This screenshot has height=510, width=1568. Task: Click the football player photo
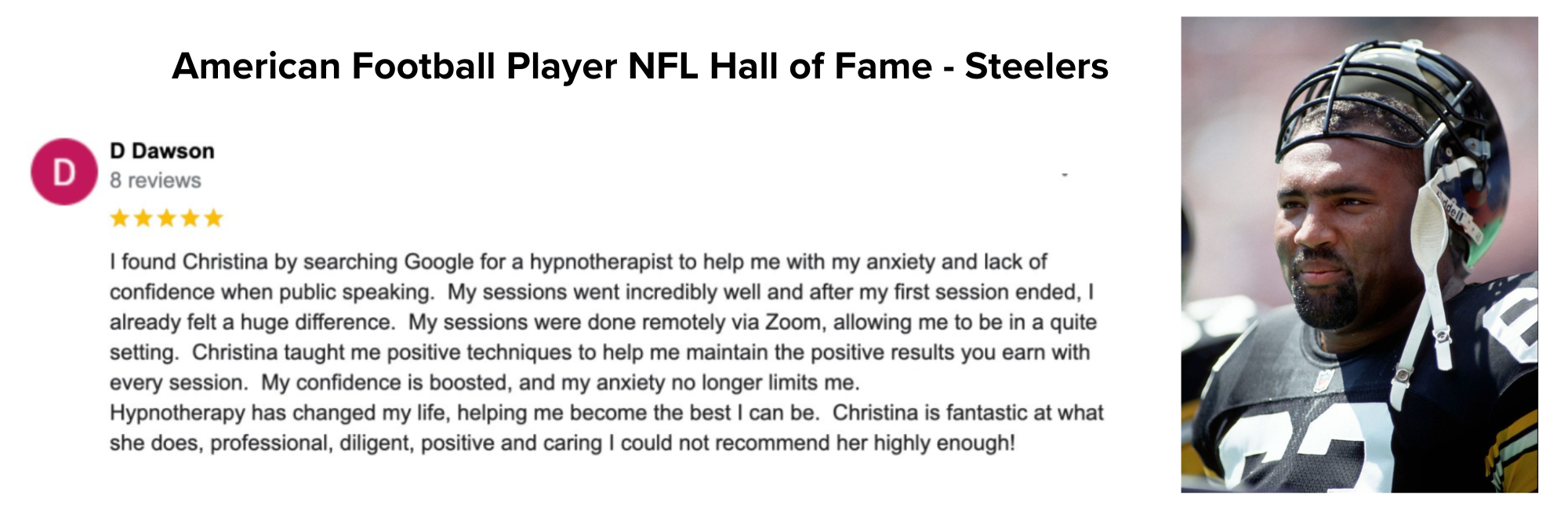click(x=1359, y=254)
